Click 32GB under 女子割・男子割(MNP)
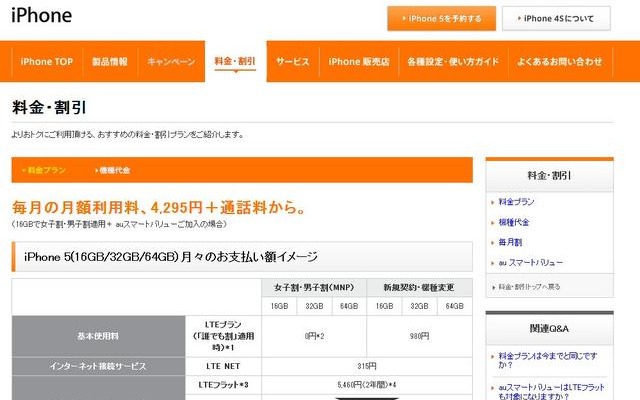The image size is (640, 400). point(314,306)
